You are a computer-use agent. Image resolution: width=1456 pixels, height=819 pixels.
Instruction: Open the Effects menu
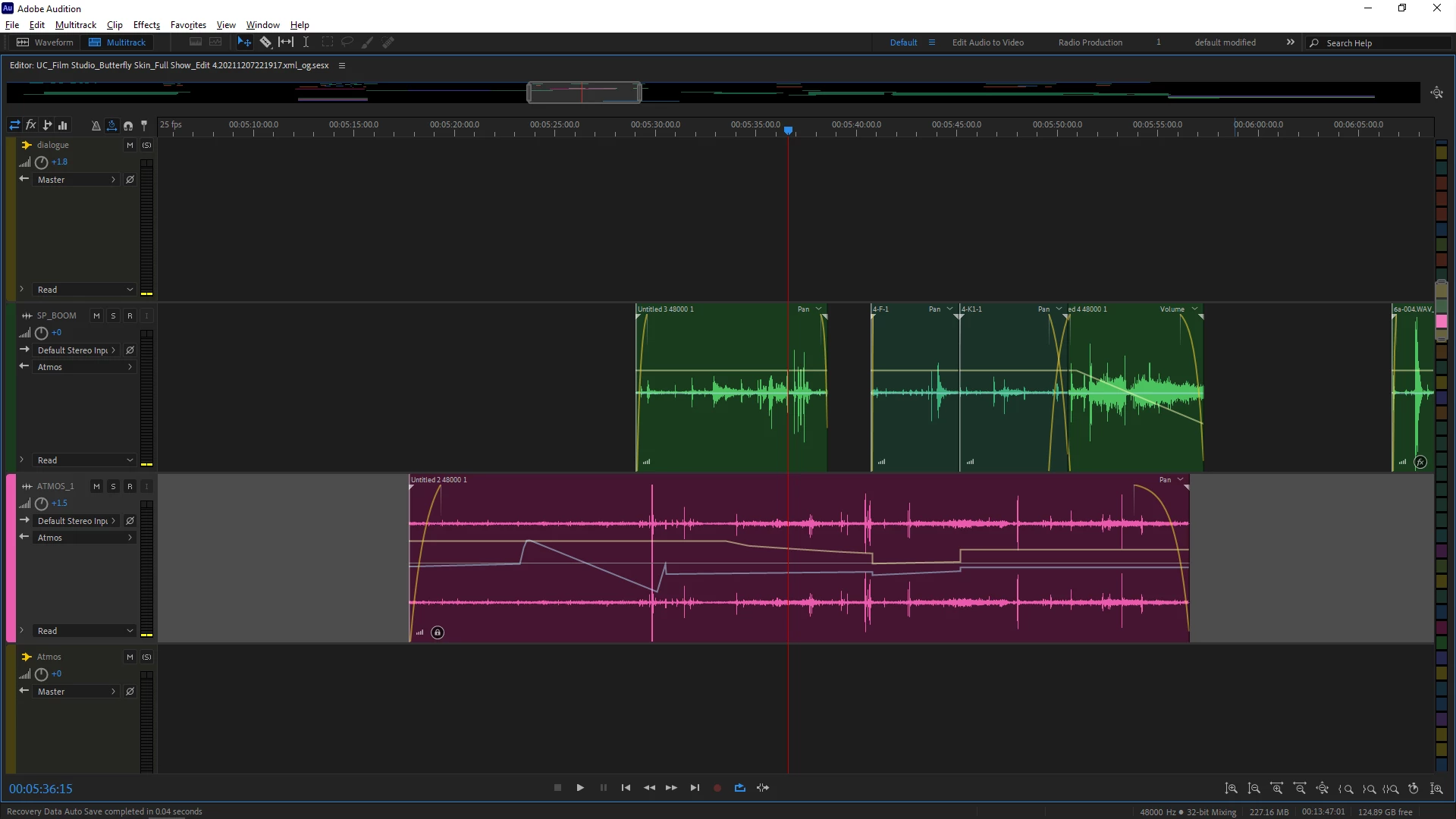(146, 25)
